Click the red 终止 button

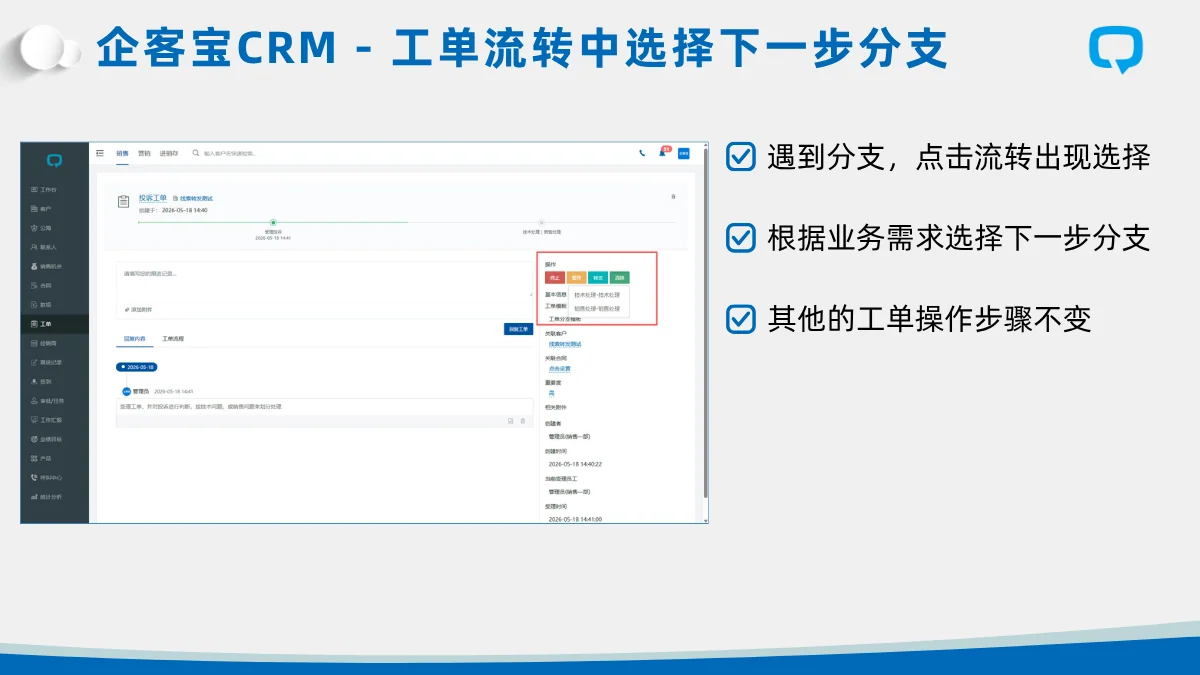tap(555, 278)
